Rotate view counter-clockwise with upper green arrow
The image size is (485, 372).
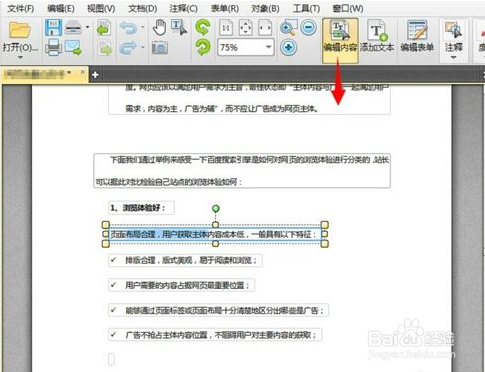(203, 27)
